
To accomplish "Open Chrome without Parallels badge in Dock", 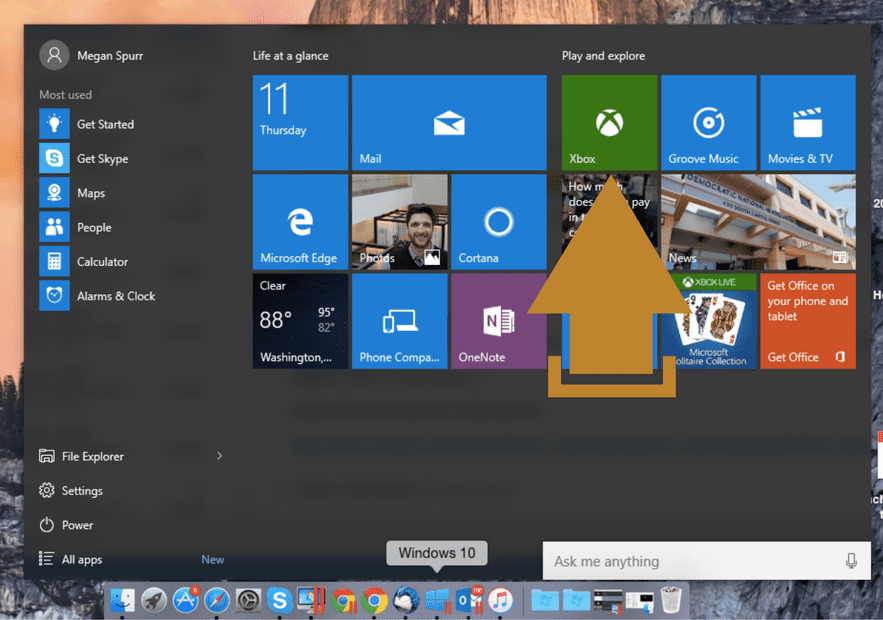I will (374, 600).
